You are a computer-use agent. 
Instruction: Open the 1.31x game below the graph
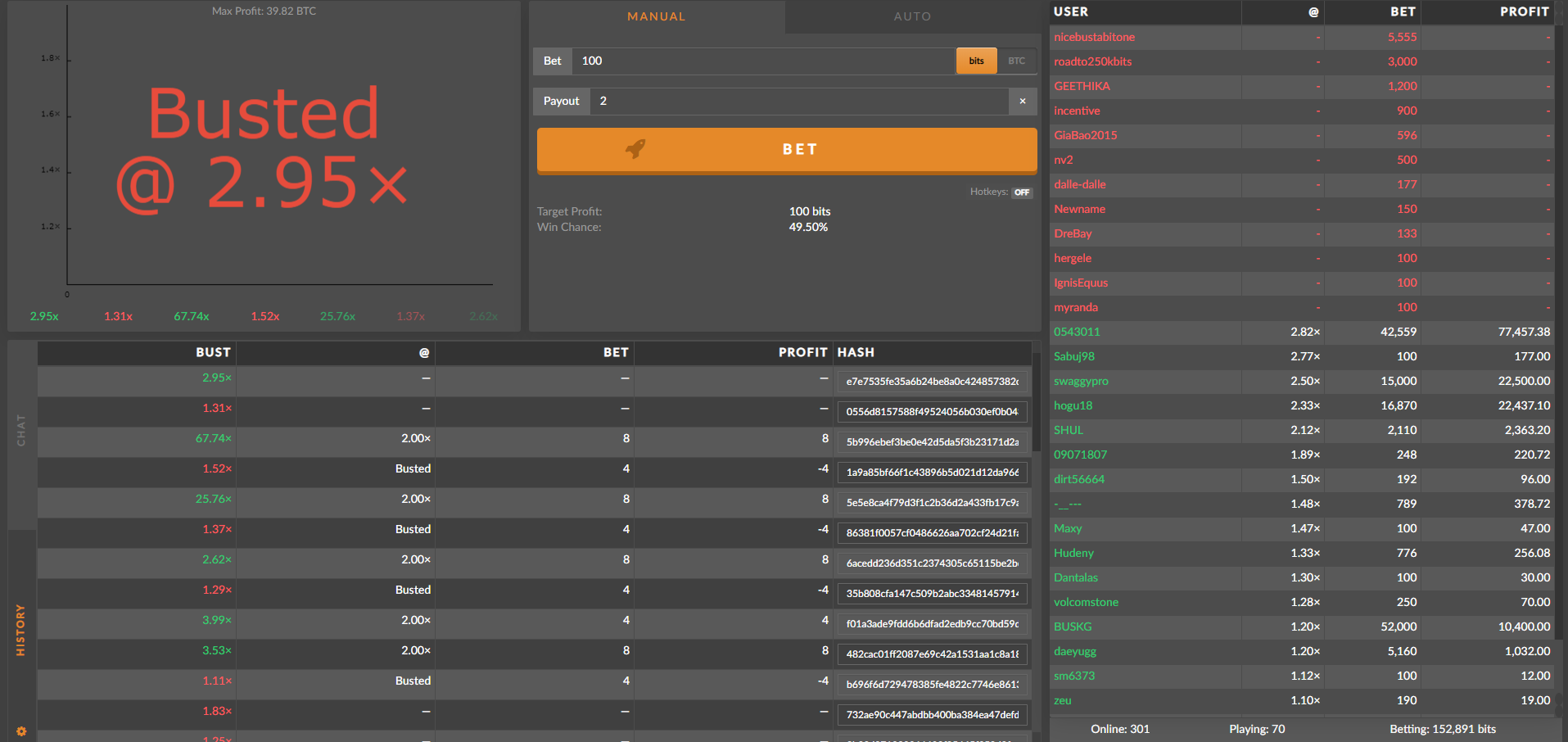coord(118,316)
